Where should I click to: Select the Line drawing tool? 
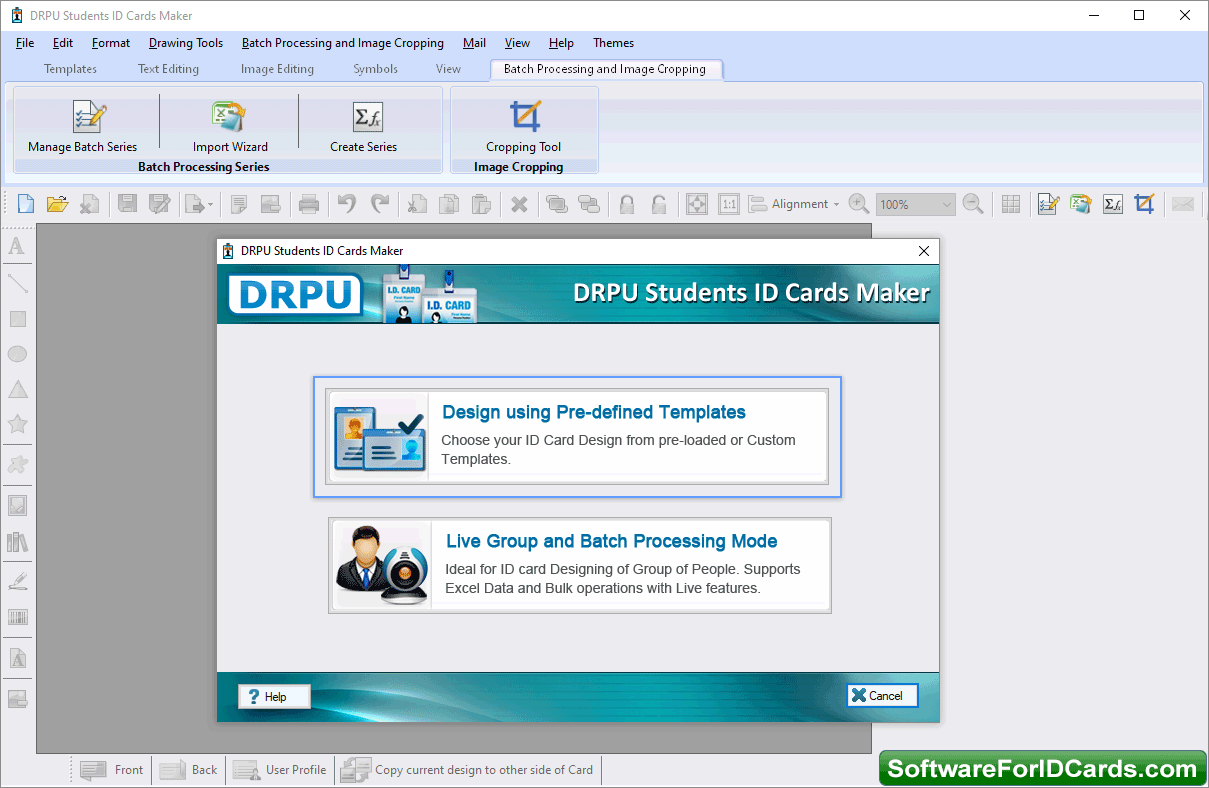(x=17, y=283)
